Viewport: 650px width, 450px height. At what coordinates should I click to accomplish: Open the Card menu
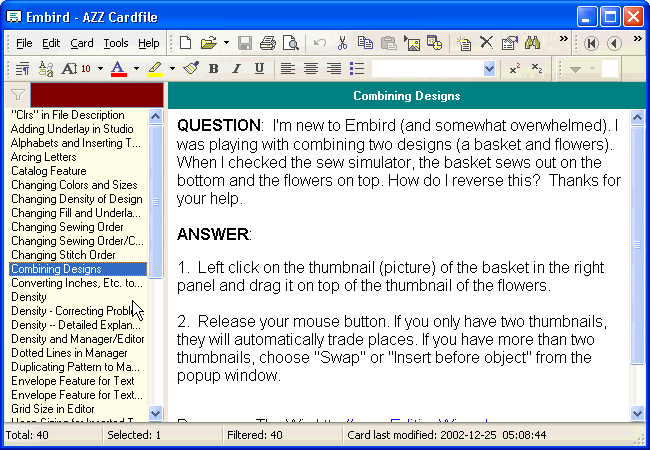[82, 43]
